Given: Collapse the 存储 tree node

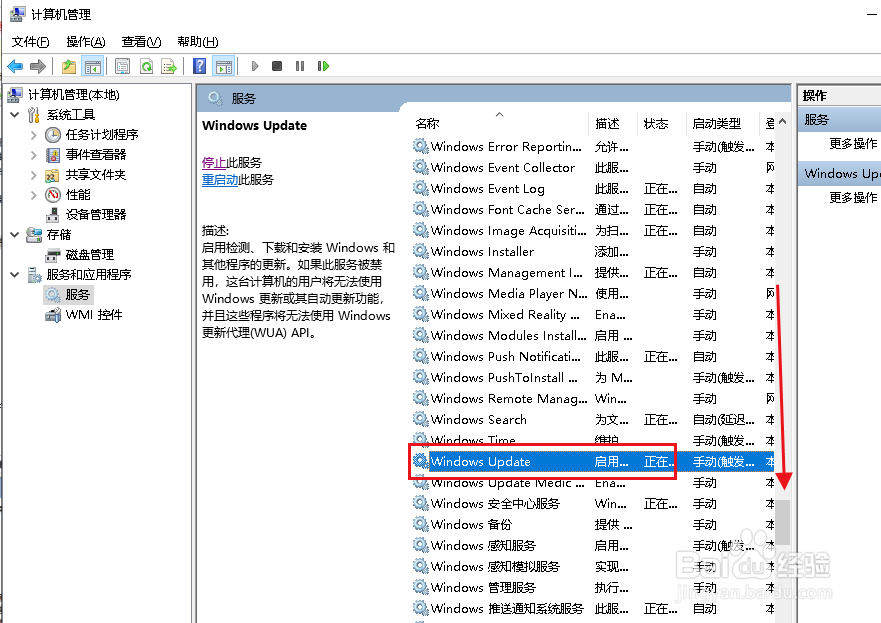Looking at the screenshot, I should click(15, 235).
